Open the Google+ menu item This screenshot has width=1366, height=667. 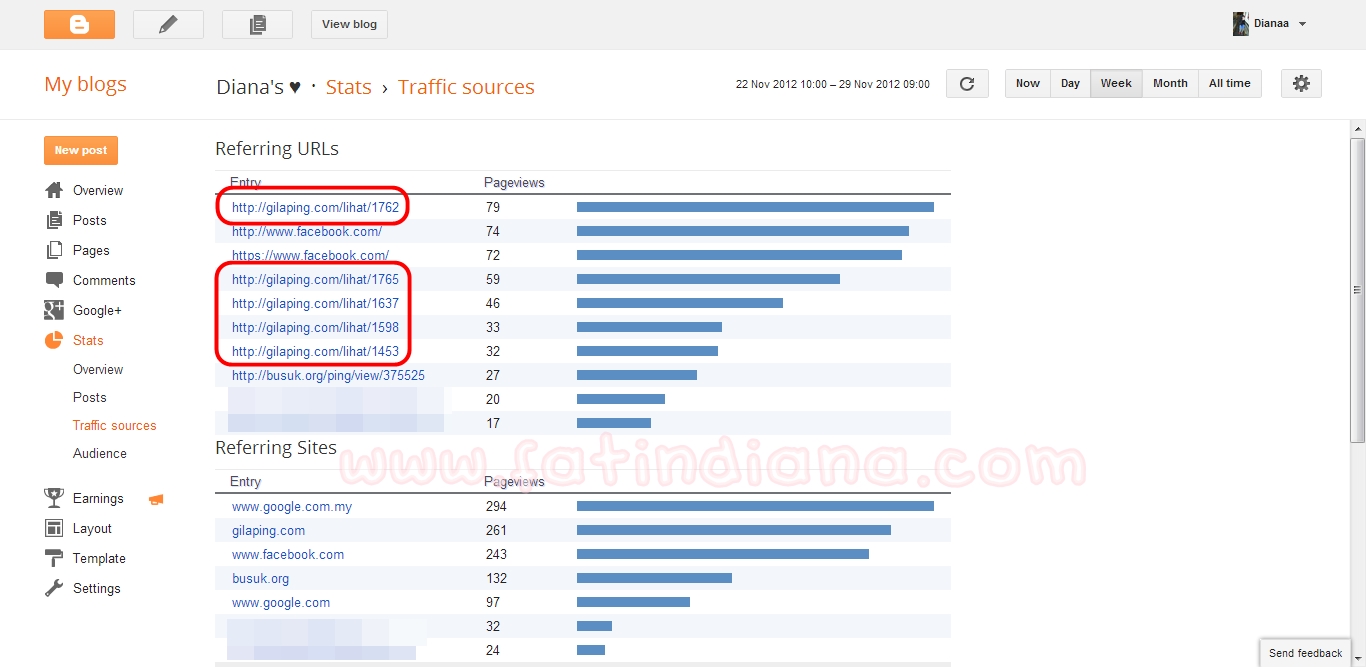coord(97,310)
